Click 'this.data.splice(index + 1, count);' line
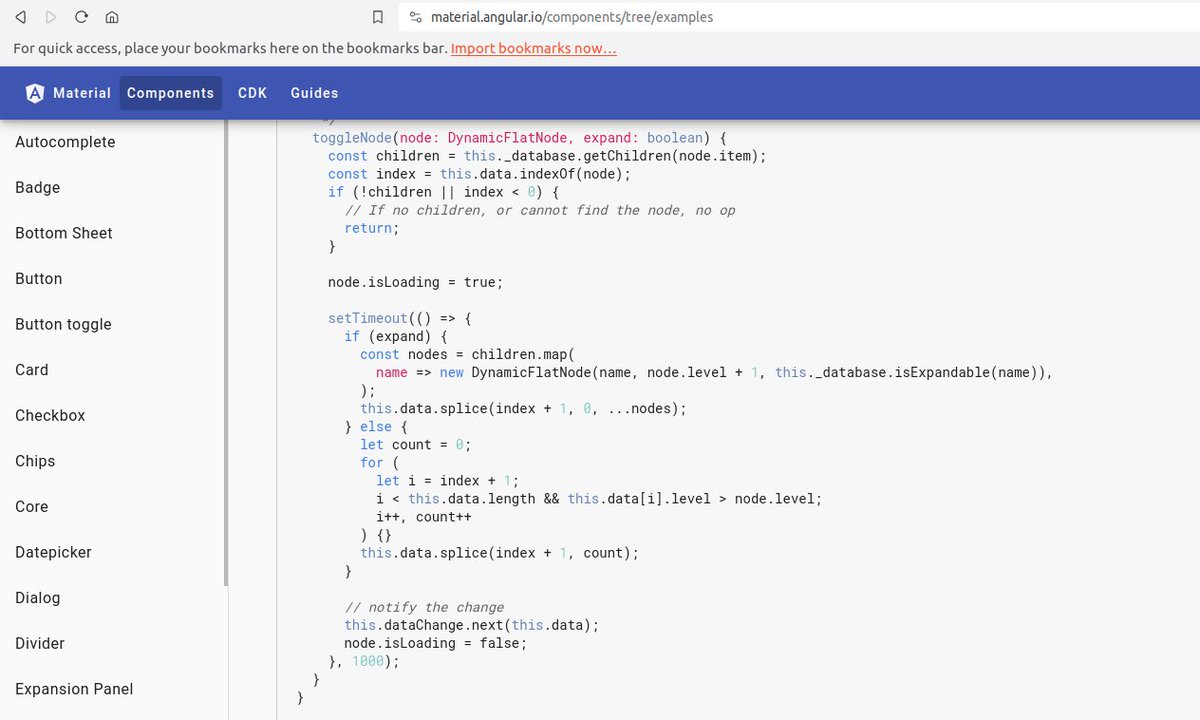1200x720 pixels. click(499, 552)
